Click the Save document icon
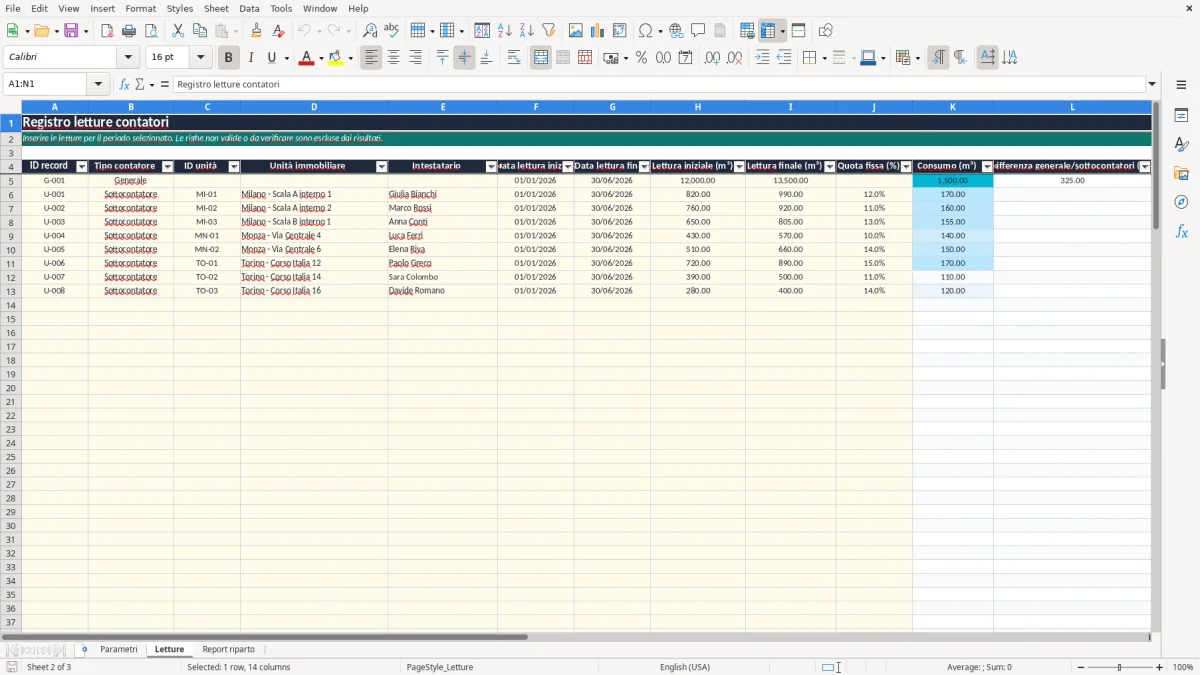Image resolution: width=1200 pixels, height=675 pixels. pyautogui.click(x=71, y=31)
